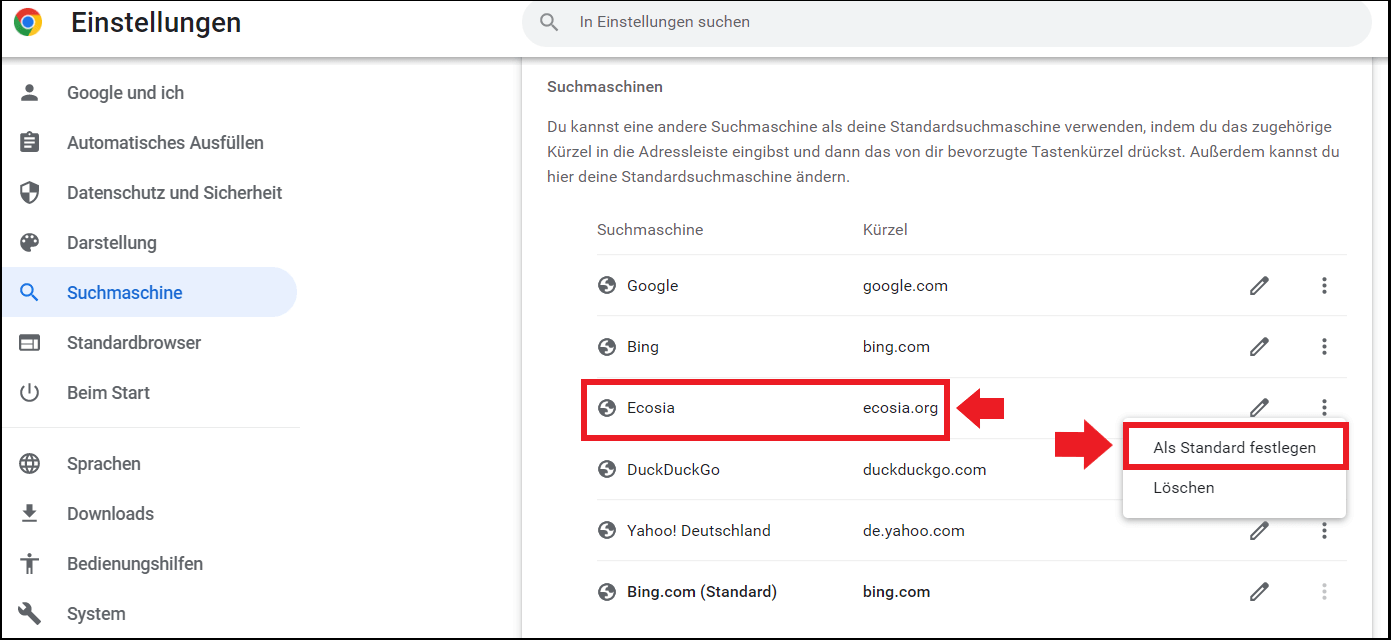Click the globe icon beside Google
Screen dimensions: 1391x640
(606, 286)
